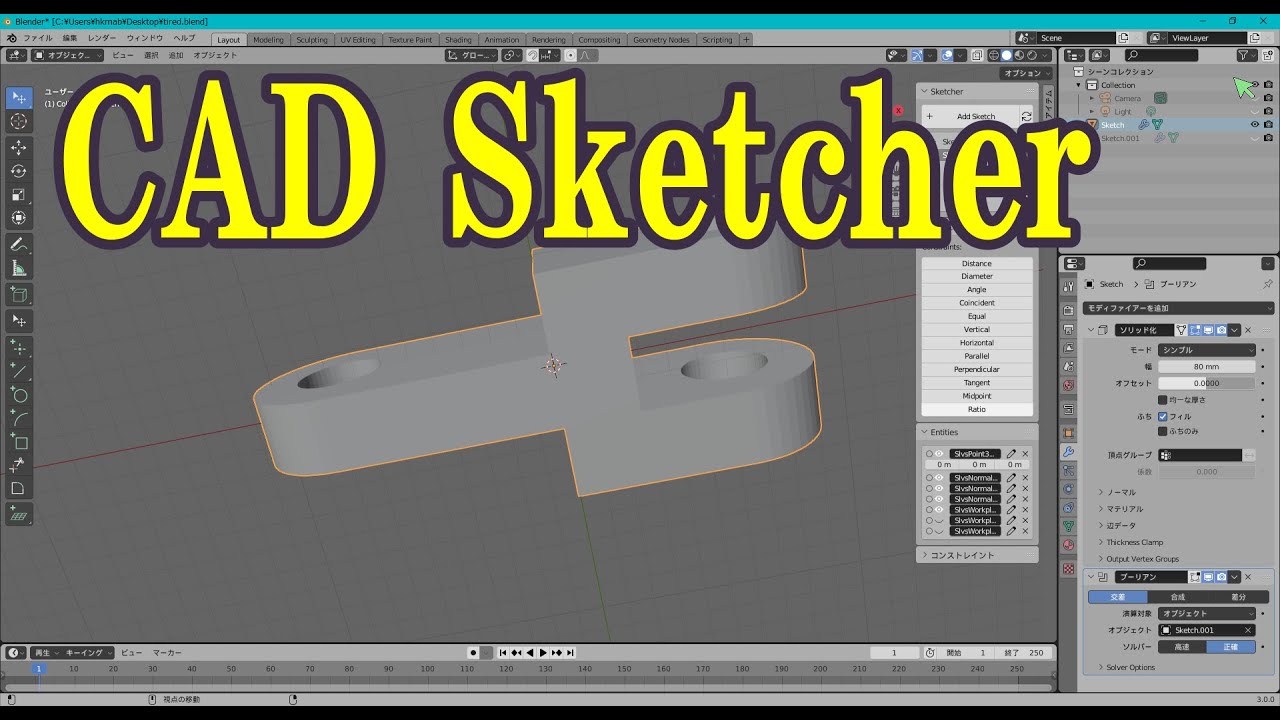The width and height of the screenshot is (1280, 720).
Task: Click the Coincident constraint button
Action: point(977,303)
